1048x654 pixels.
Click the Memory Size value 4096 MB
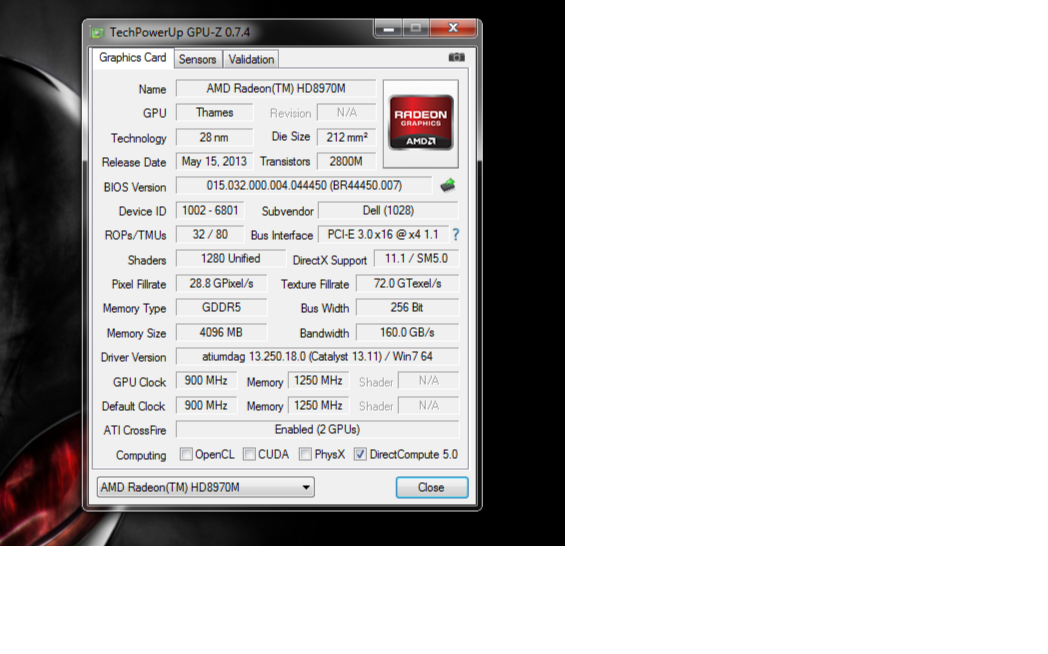(221, 332)
